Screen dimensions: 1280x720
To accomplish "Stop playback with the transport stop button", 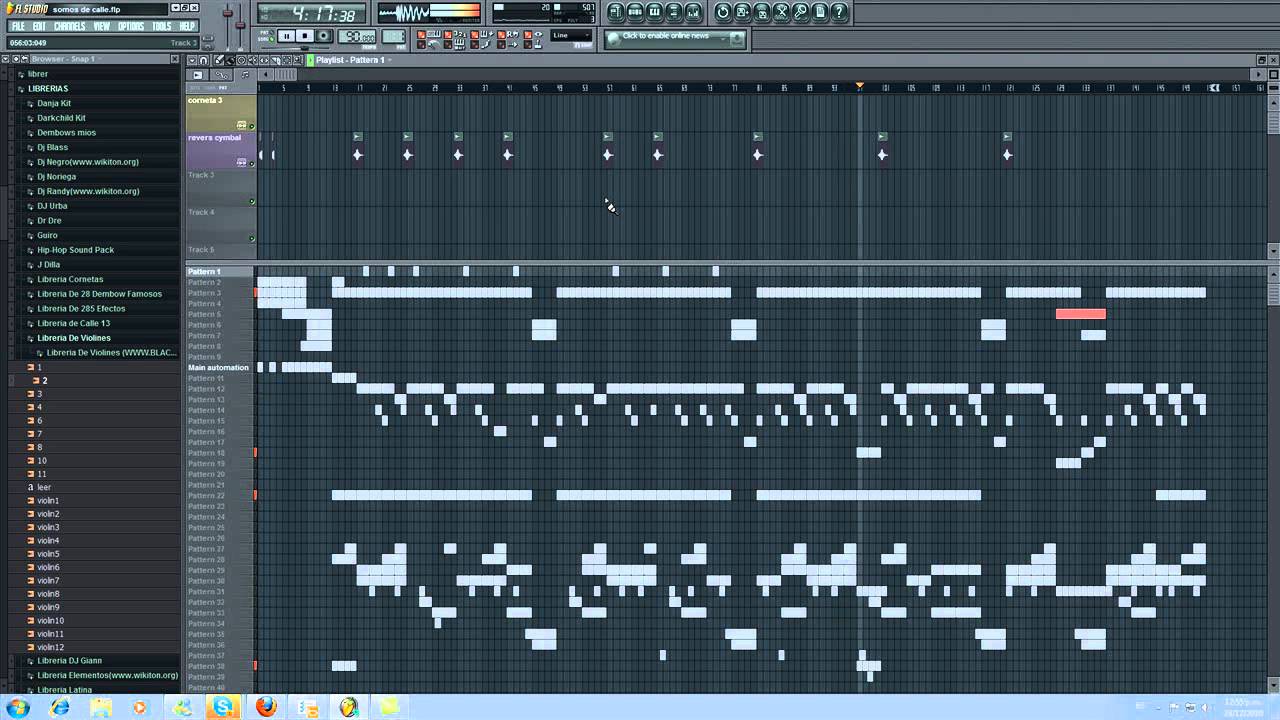I will point(305,36).
